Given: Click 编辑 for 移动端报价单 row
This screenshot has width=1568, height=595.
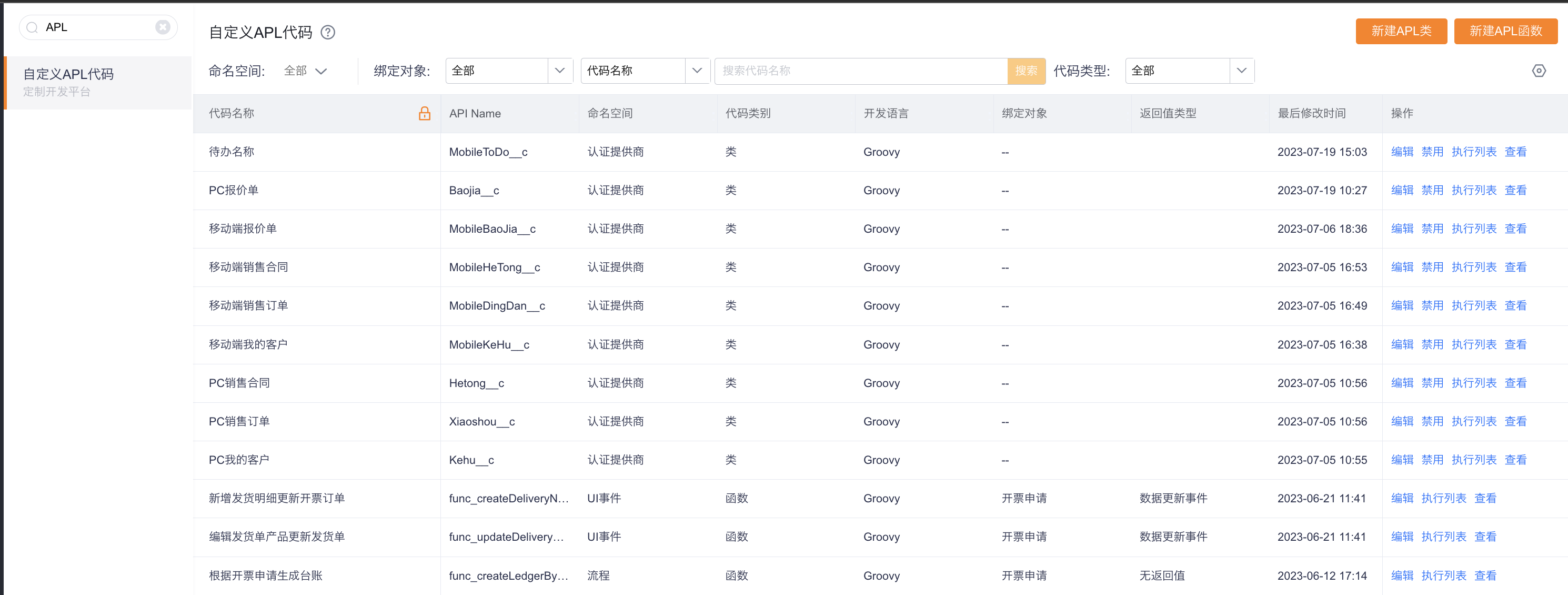Looking at the screenshot, I should 1402,229.
